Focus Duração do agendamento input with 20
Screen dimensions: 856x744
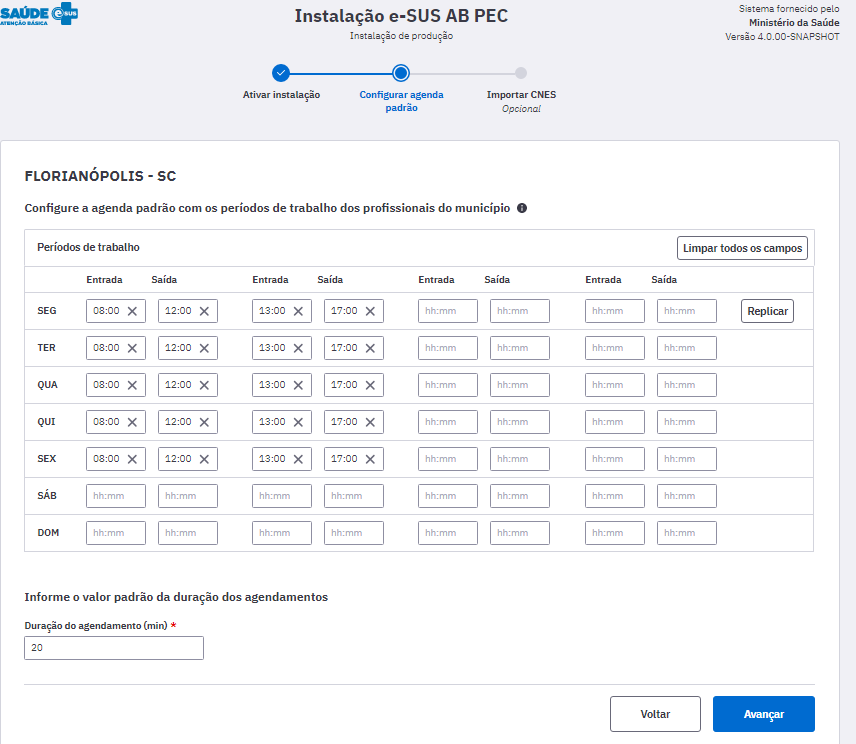(114, 648)
